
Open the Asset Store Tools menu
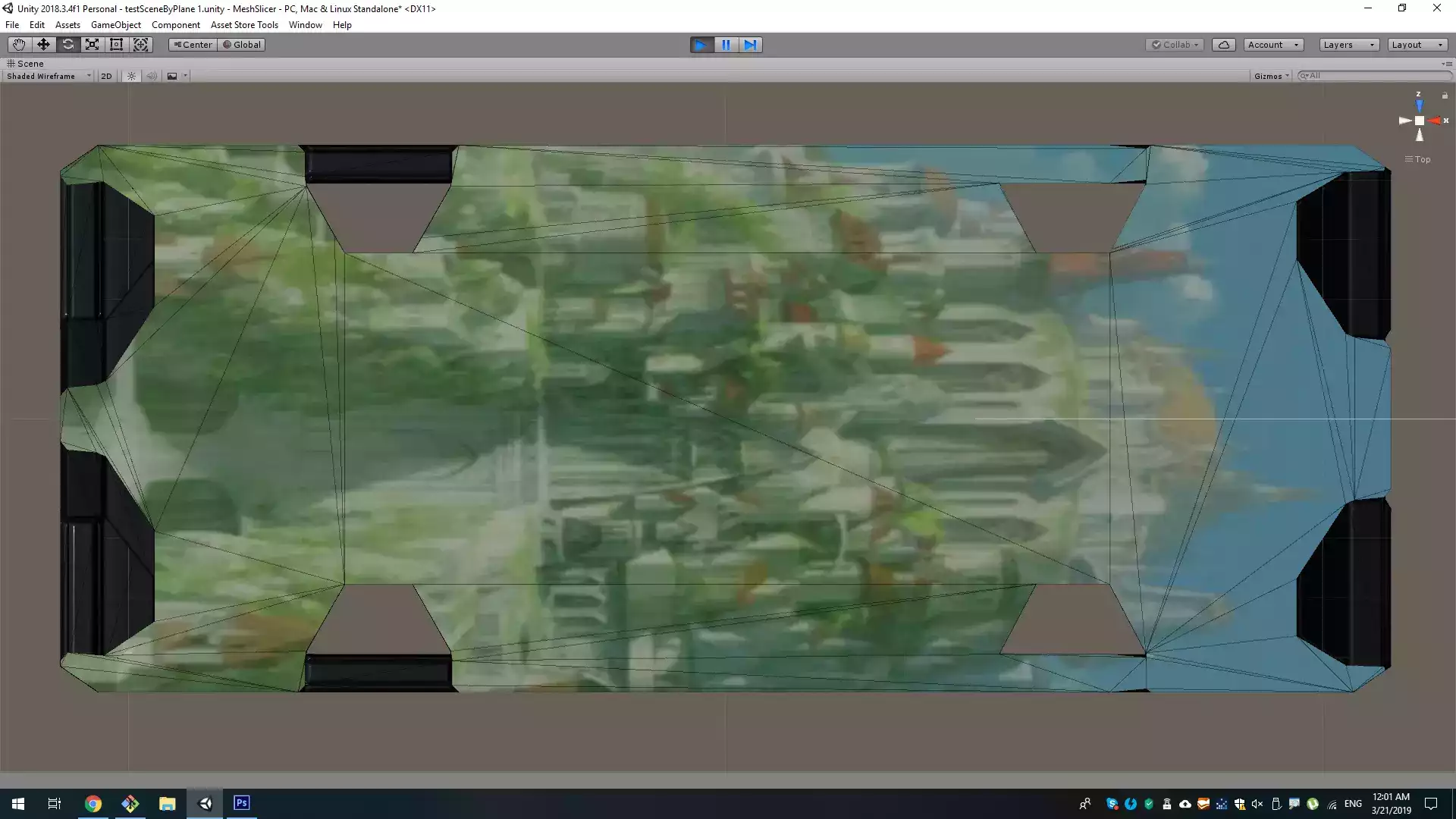pyautogui.click(x=244, y=25)
